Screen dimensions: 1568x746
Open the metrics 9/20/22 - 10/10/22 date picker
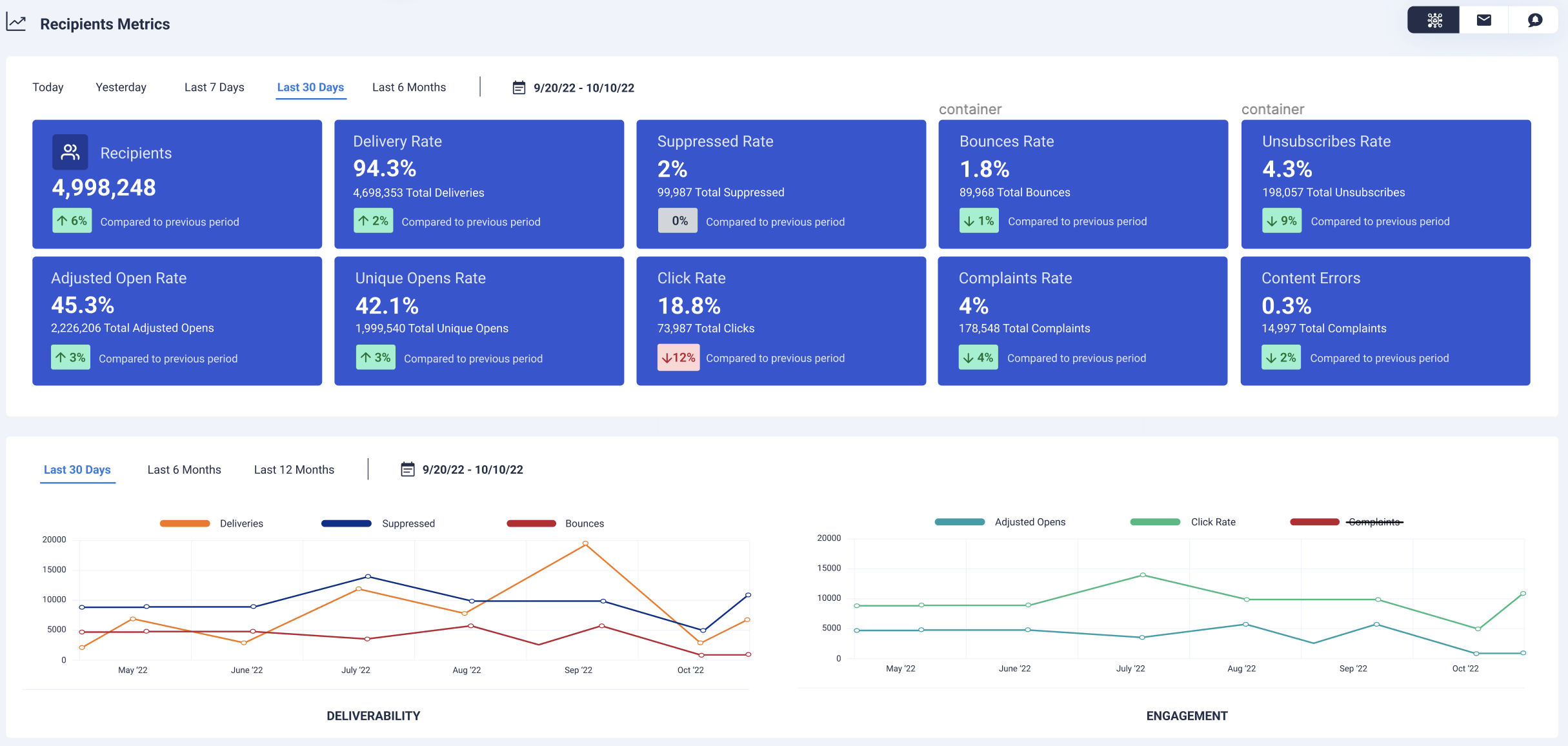click(574, 88)
